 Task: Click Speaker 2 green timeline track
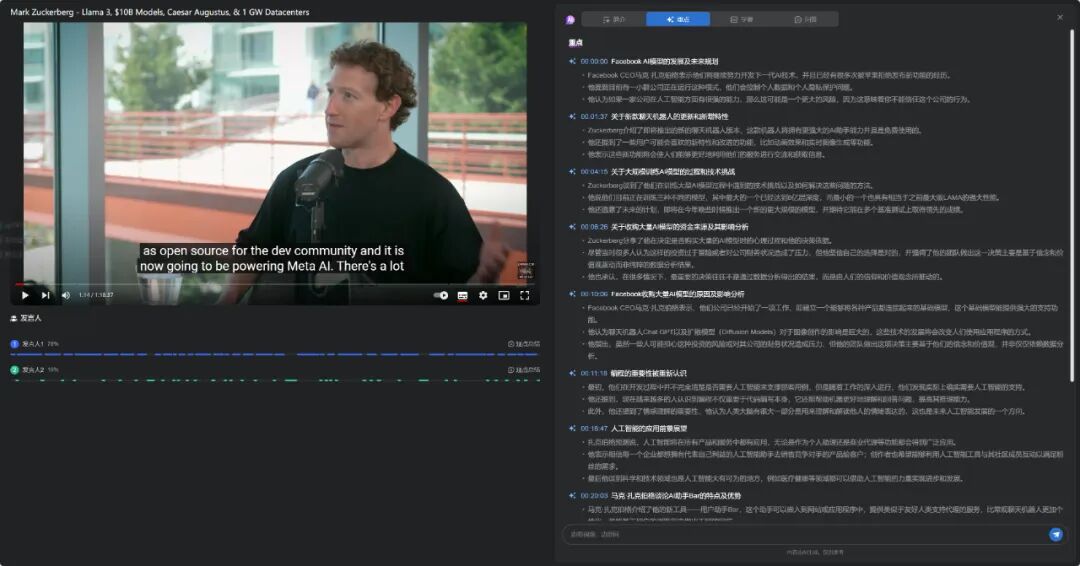(275, 380)
